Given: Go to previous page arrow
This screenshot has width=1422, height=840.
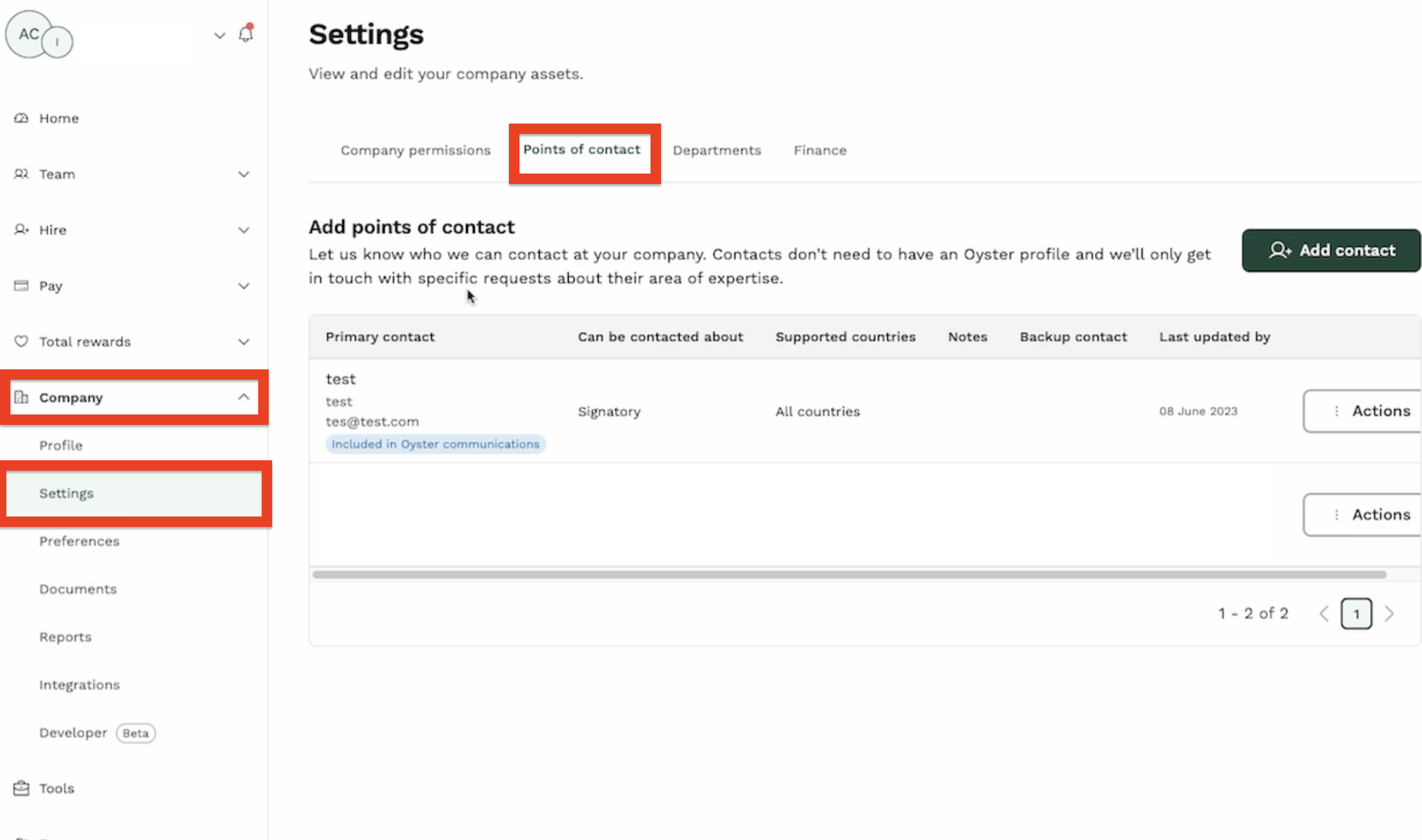Looking at the screenshot, I should click(x=1324, y=614).
